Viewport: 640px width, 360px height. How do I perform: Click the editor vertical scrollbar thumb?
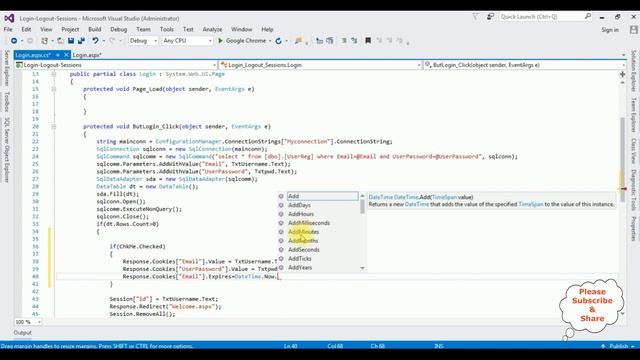coord(622,159)
